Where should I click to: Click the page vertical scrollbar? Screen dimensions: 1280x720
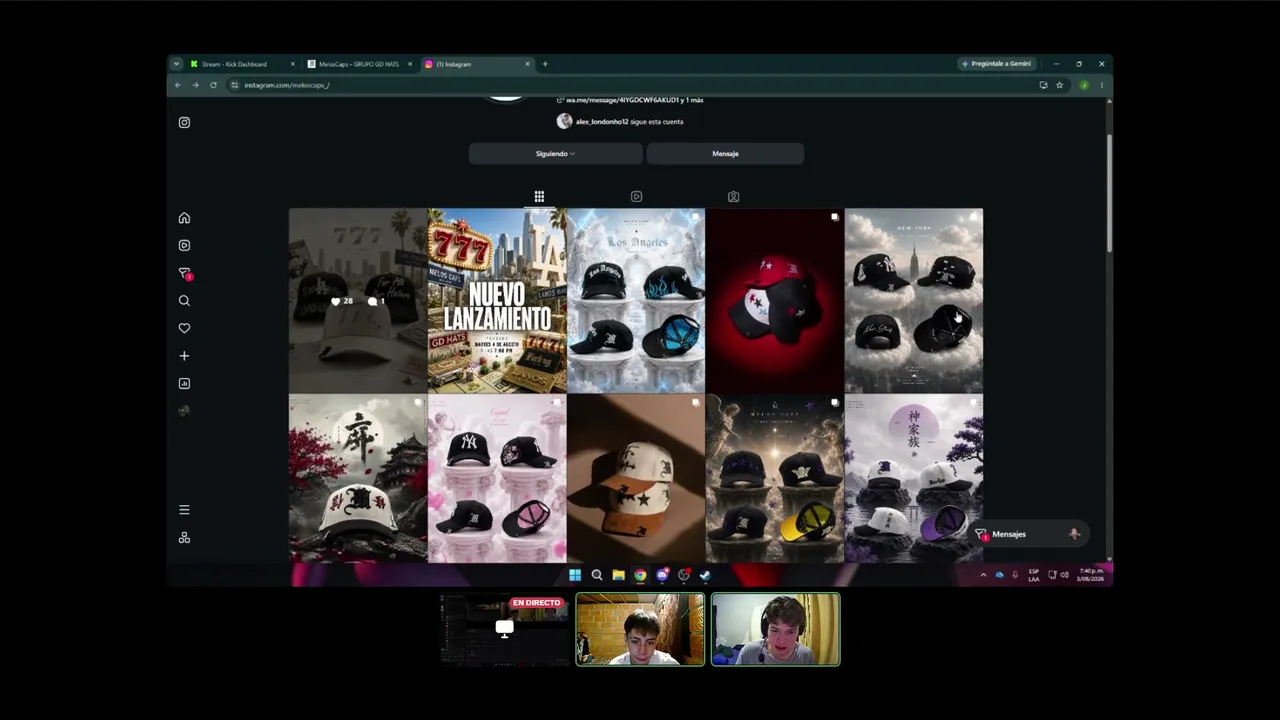pyautogui.click(x=1108, y=193)
